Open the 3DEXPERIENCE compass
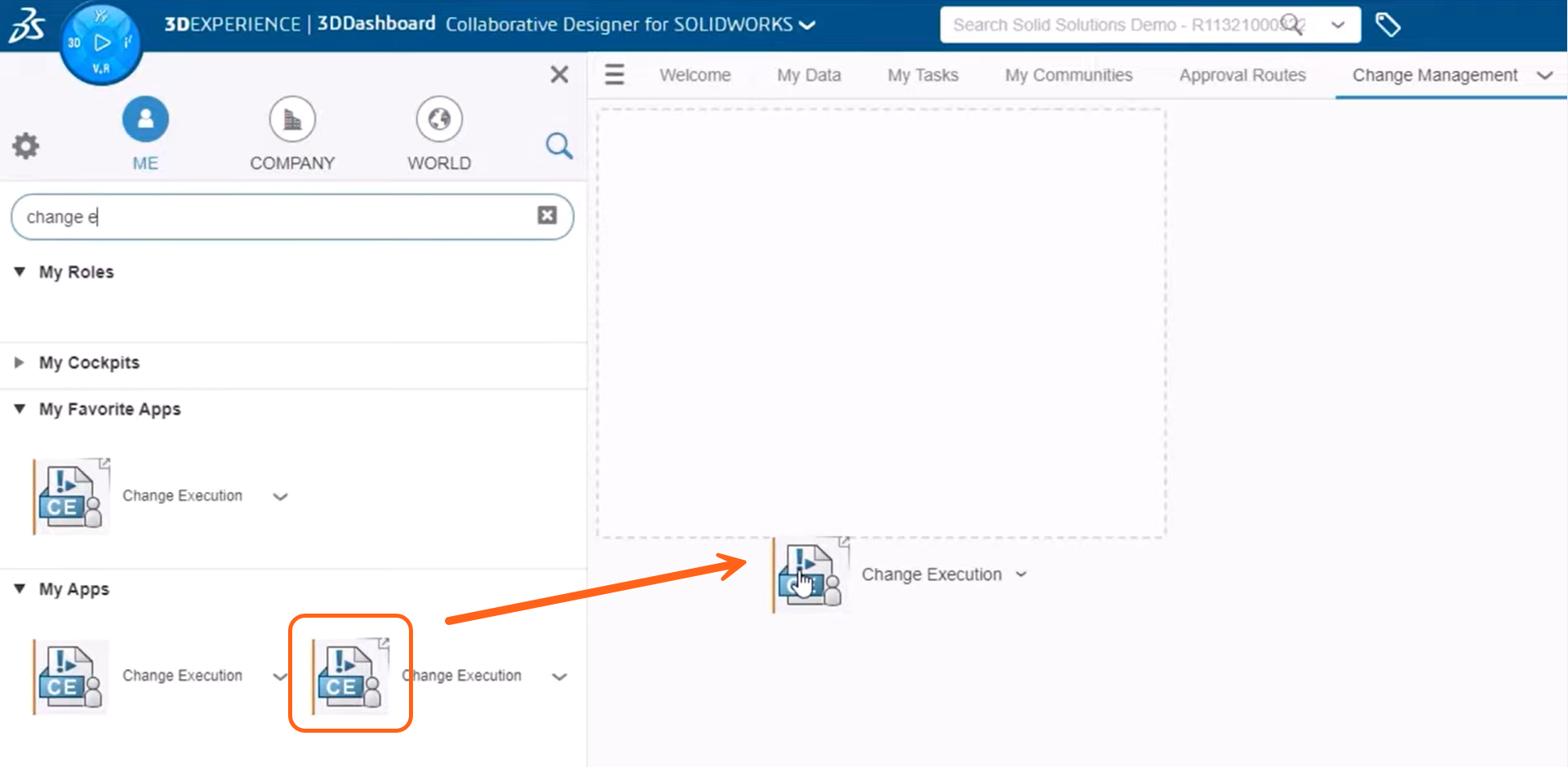 click(101, 43)
